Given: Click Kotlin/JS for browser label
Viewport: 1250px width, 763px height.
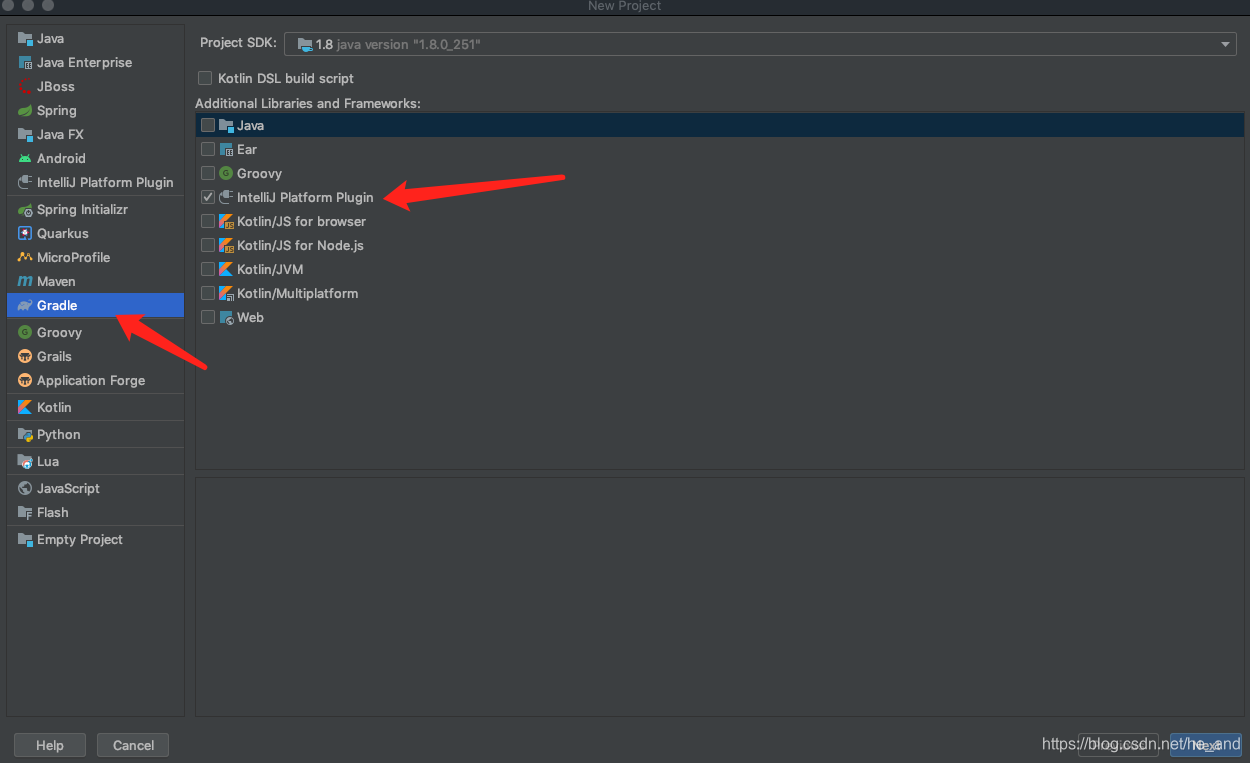Looking at the screenshot, I should coord(301,221).
